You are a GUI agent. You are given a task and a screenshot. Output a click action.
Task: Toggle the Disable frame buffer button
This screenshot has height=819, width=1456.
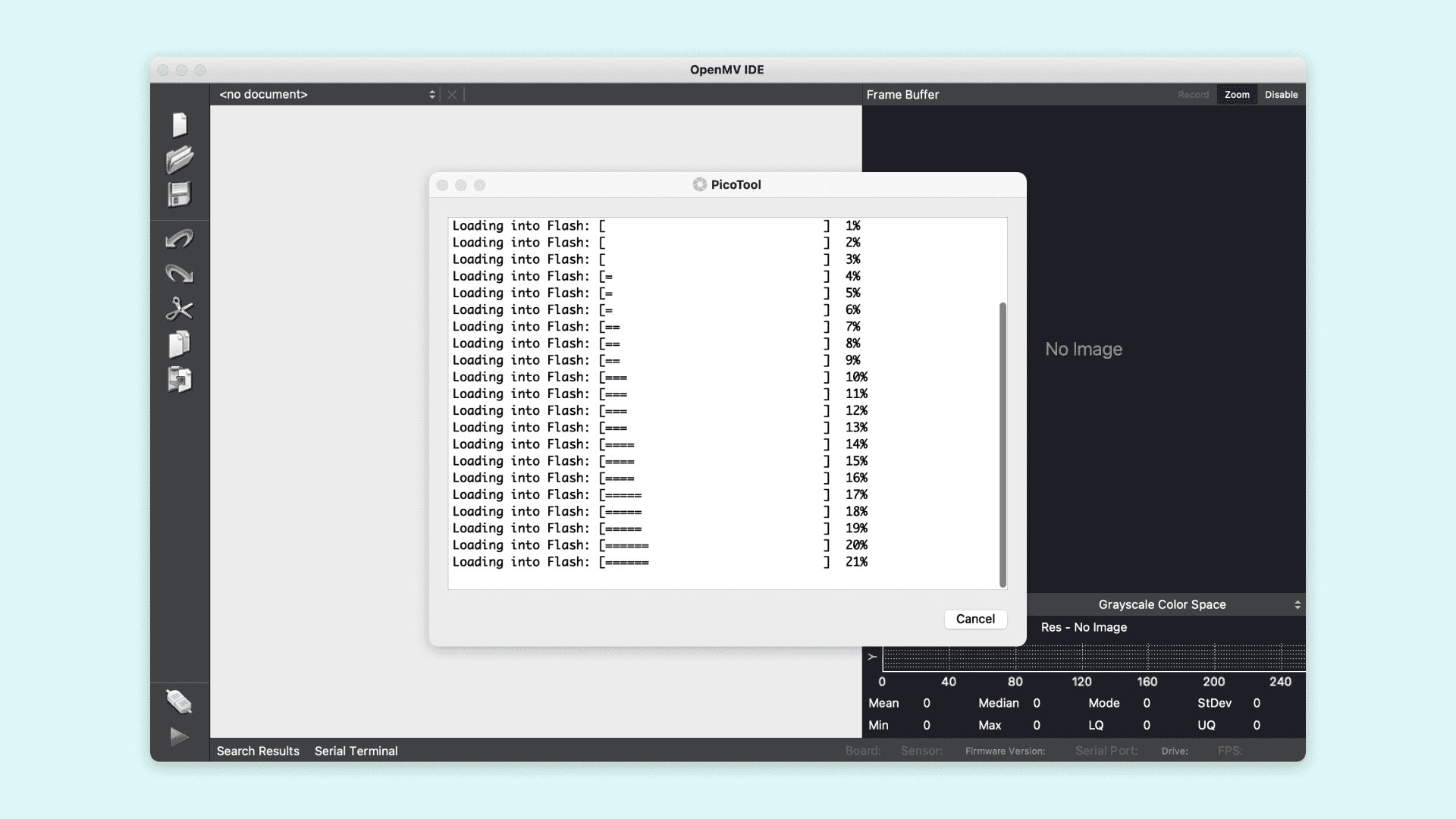[x=1281, y=95]
